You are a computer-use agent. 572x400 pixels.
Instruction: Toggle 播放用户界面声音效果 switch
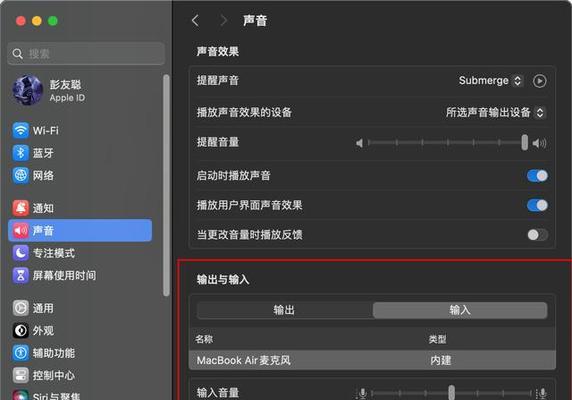coord(537,205)
